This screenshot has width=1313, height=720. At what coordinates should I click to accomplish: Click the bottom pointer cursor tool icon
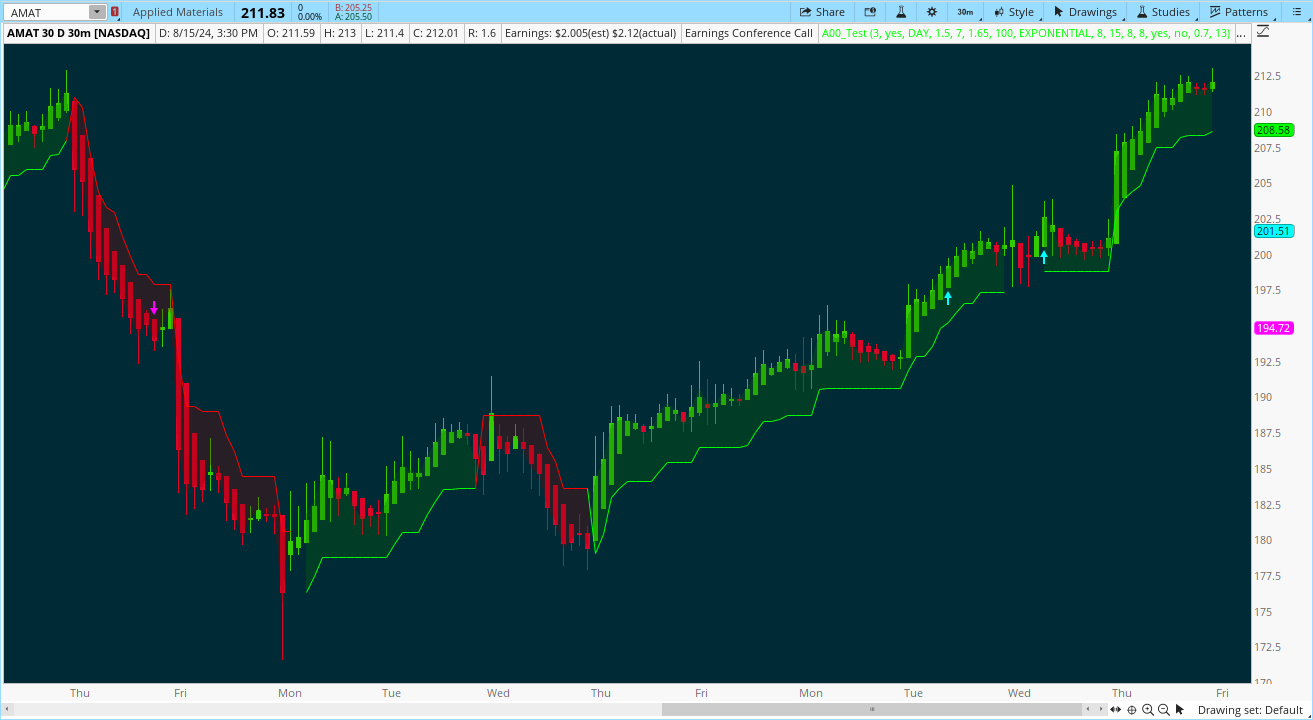tap(1180, 709)
